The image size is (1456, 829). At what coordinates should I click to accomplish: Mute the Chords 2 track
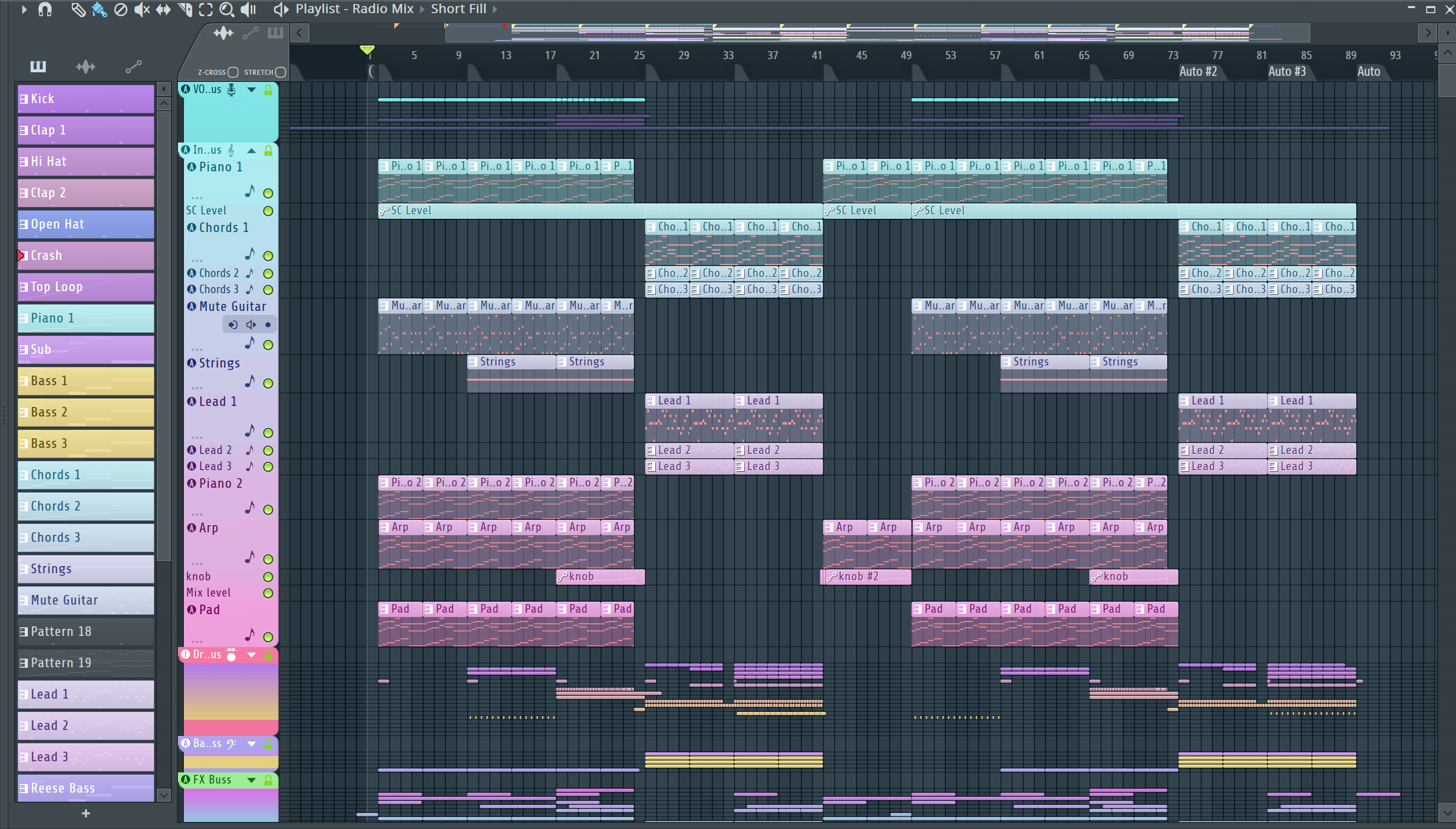[x=268, y=274]
